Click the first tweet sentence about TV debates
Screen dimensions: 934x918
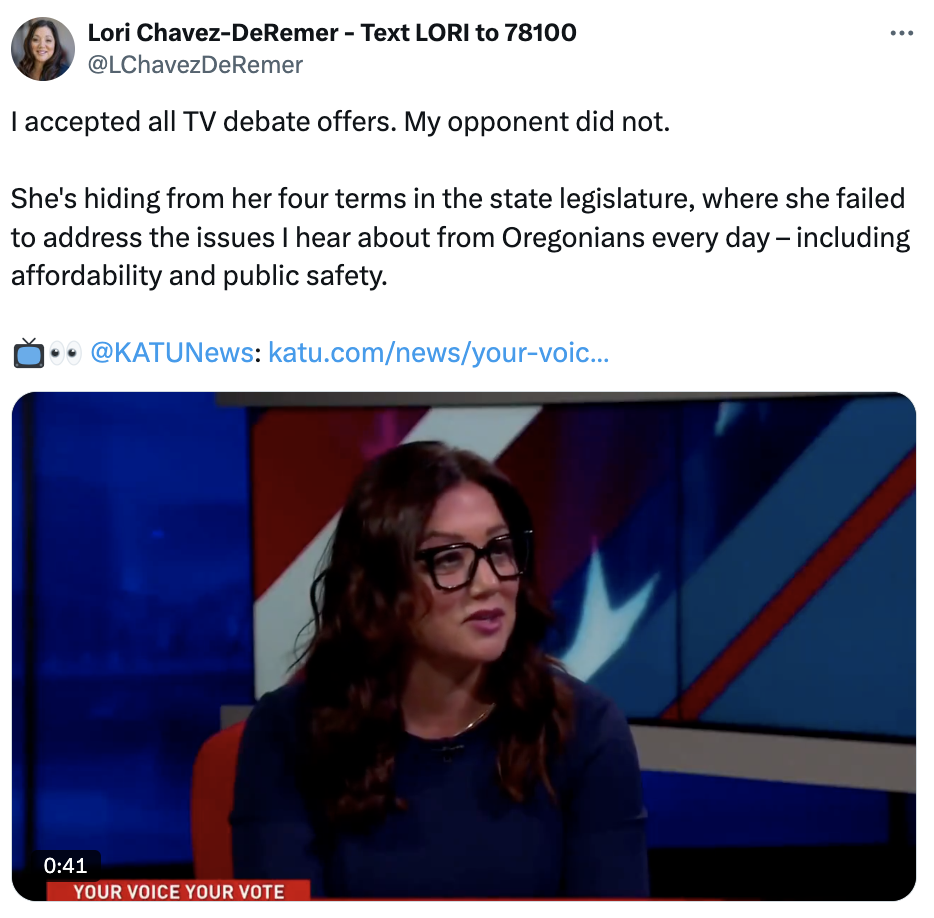340,122
